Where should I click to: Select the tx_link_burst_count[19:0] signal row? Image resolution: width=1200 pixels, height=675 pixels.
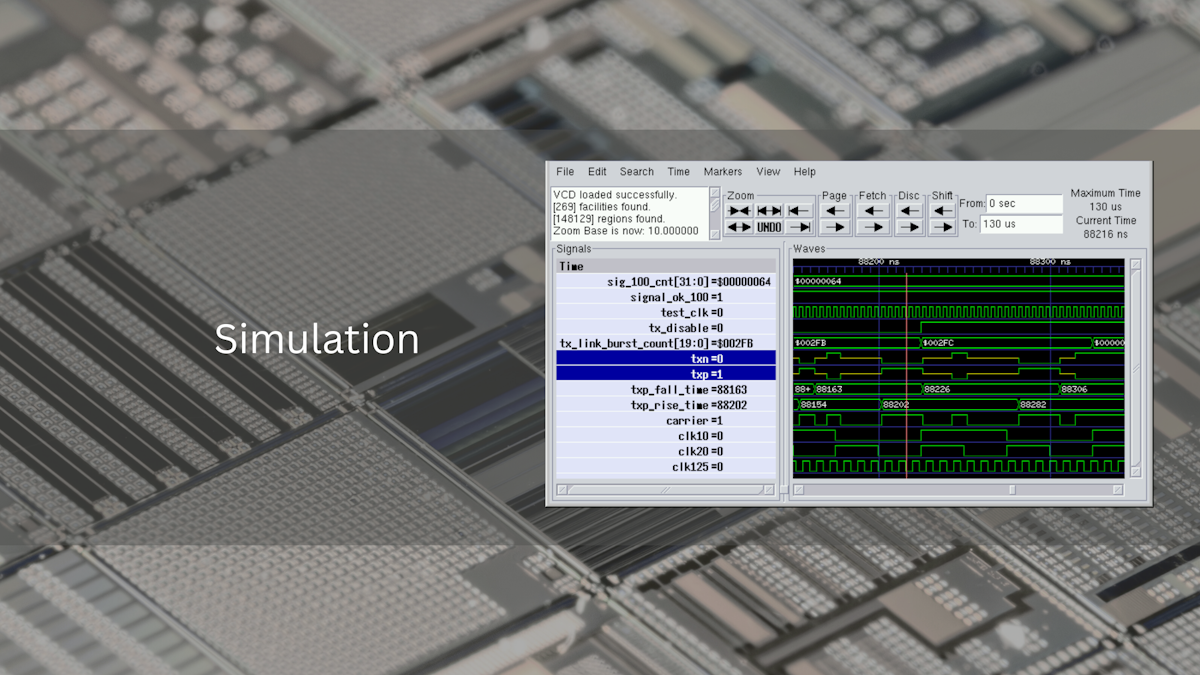click(x=666, y=343)
